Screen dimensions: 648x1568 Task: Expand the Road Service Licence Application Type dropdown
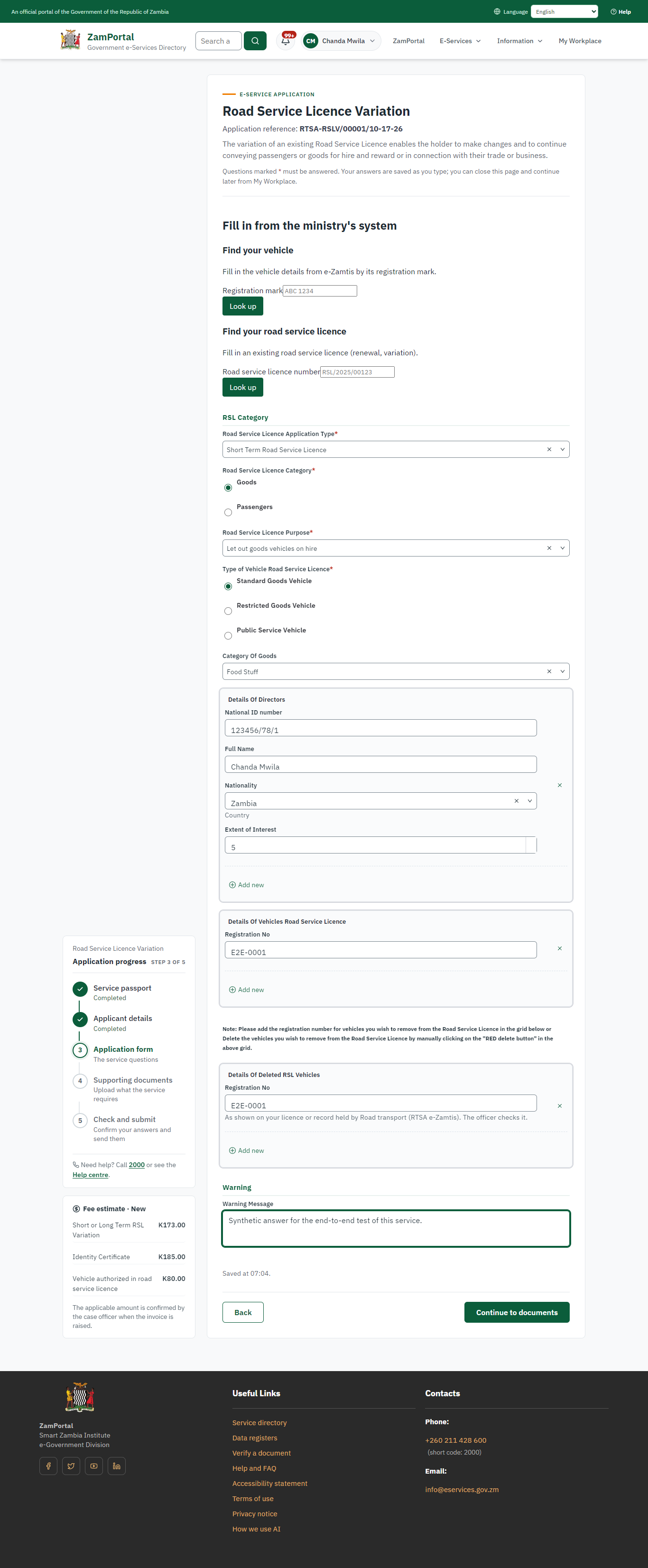(562, 449)
